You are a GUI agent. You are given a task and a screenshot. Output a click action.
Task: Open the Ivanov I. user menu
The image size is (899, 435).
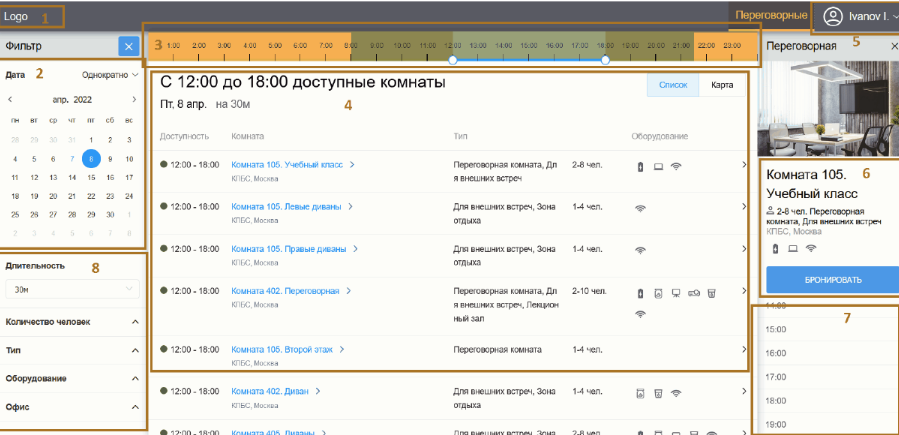pos(861,17)
